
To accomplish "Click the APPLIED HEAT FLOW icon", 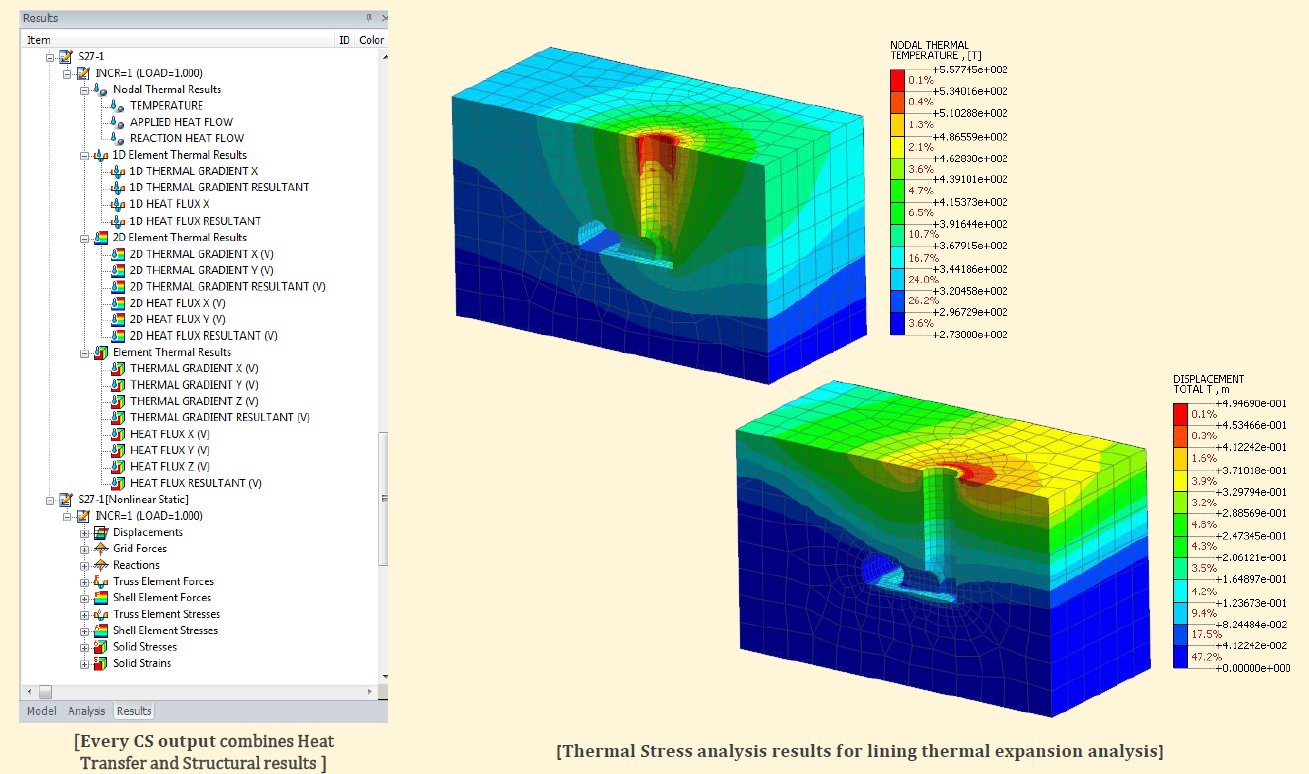I will point(118,122).
